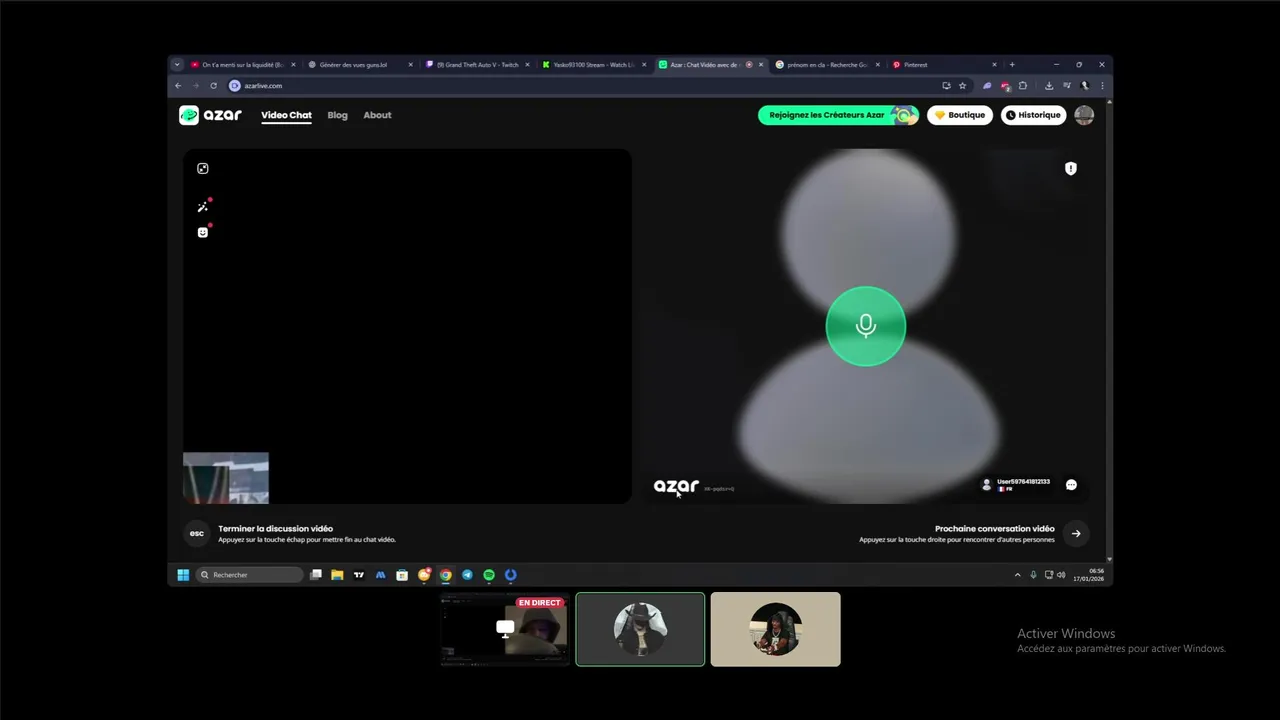Click Prochaine conversation vidéo label
Viewport: 1280px width, 720px height.
pos(994,528)
